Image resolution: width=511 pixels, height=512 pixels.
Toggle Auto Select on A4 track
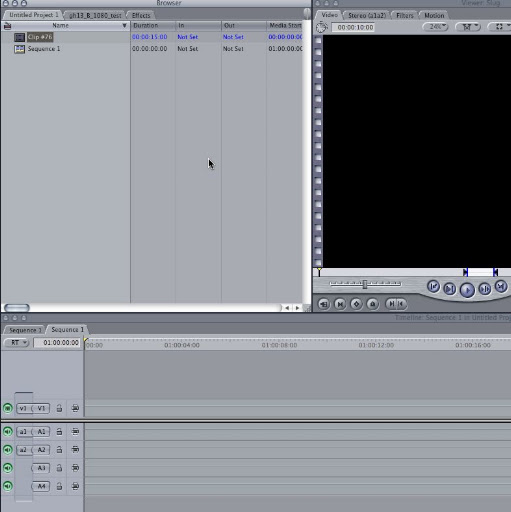tap(75, 486)
